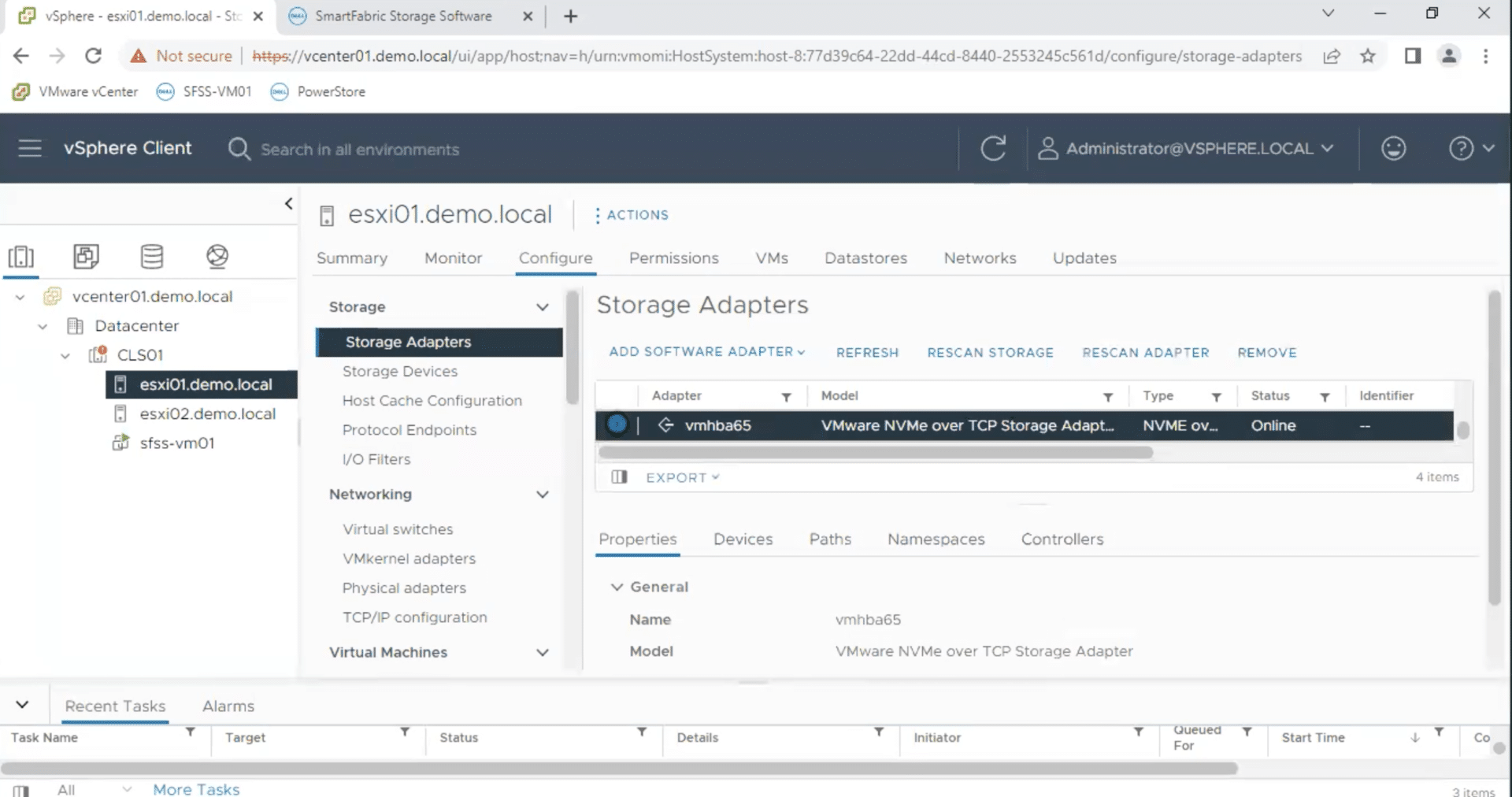
Task: Click REFRESH for storage adapters
Action: point(867,352)
